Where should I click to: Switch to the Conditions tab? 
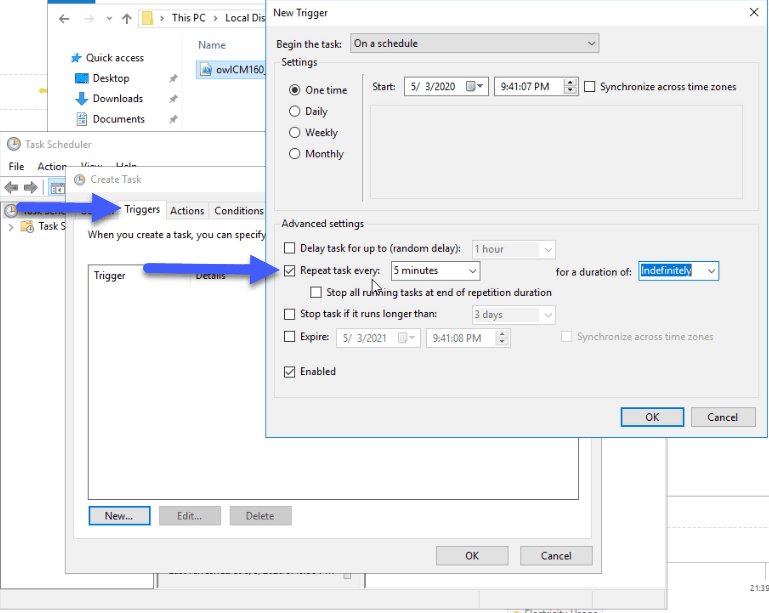[x=238, y=211]
